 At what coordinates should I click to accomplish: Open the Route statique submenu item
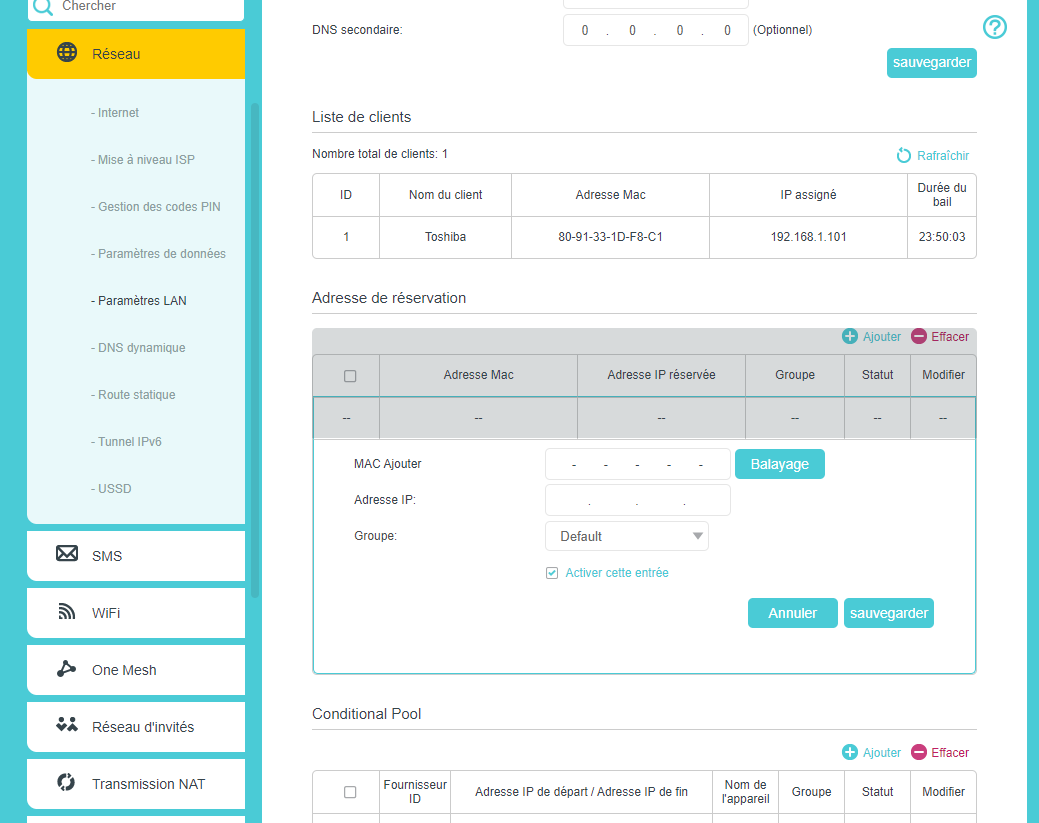[136, 395]
